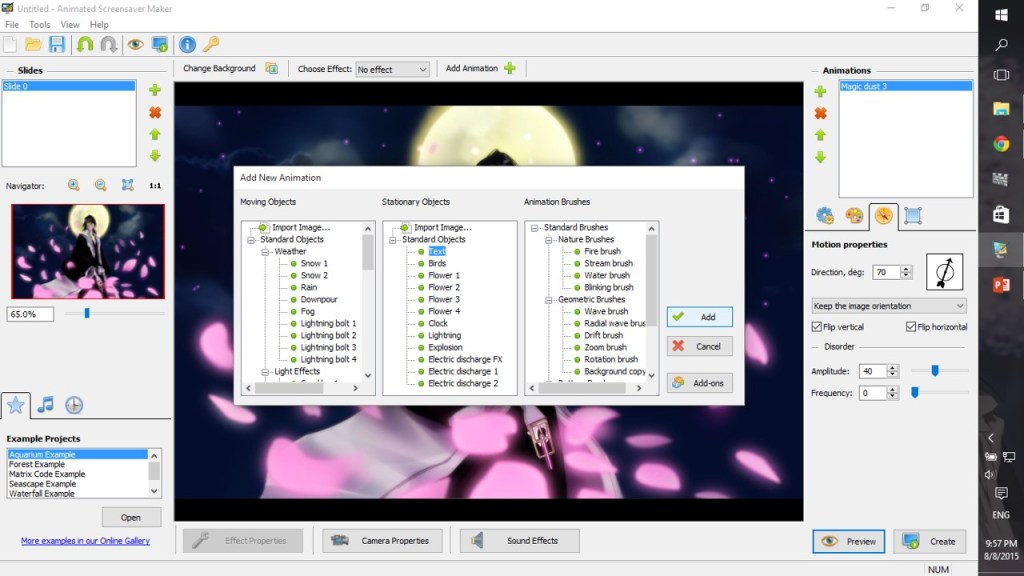Click the Preview button
The width and height of the screenshot is (1024, 576).
click(x=849, y=541)
